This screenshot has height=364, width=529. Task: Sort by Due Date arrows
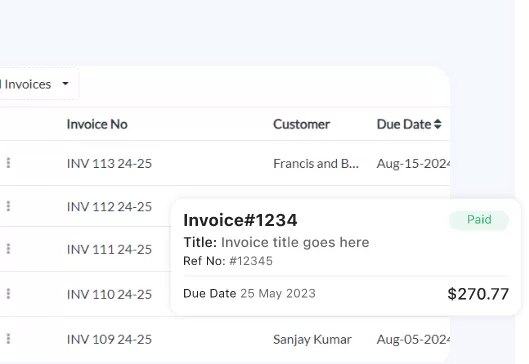[x=438, y=124]
